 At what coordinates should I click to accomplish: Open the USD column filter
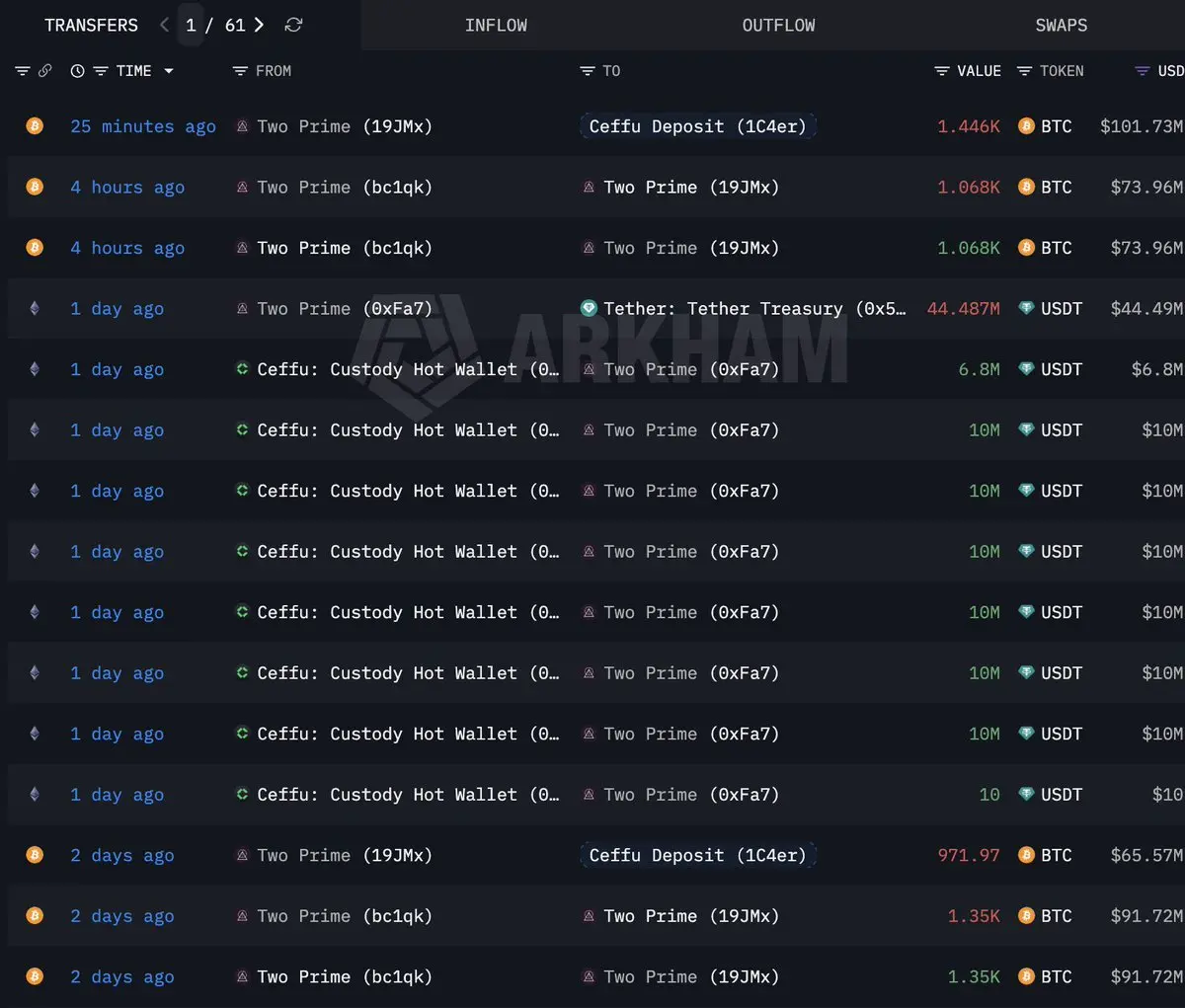(x=1143, y=71)
